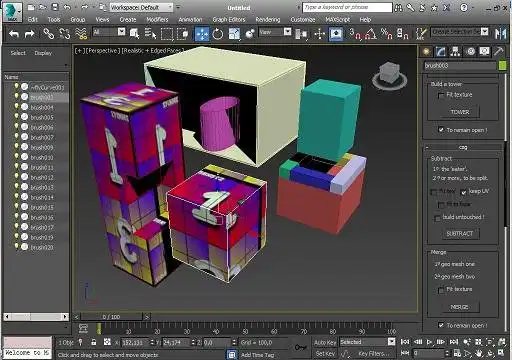Open the View reference coordinate dropdown
Screen dimensions: 512x360
point(275,32)
